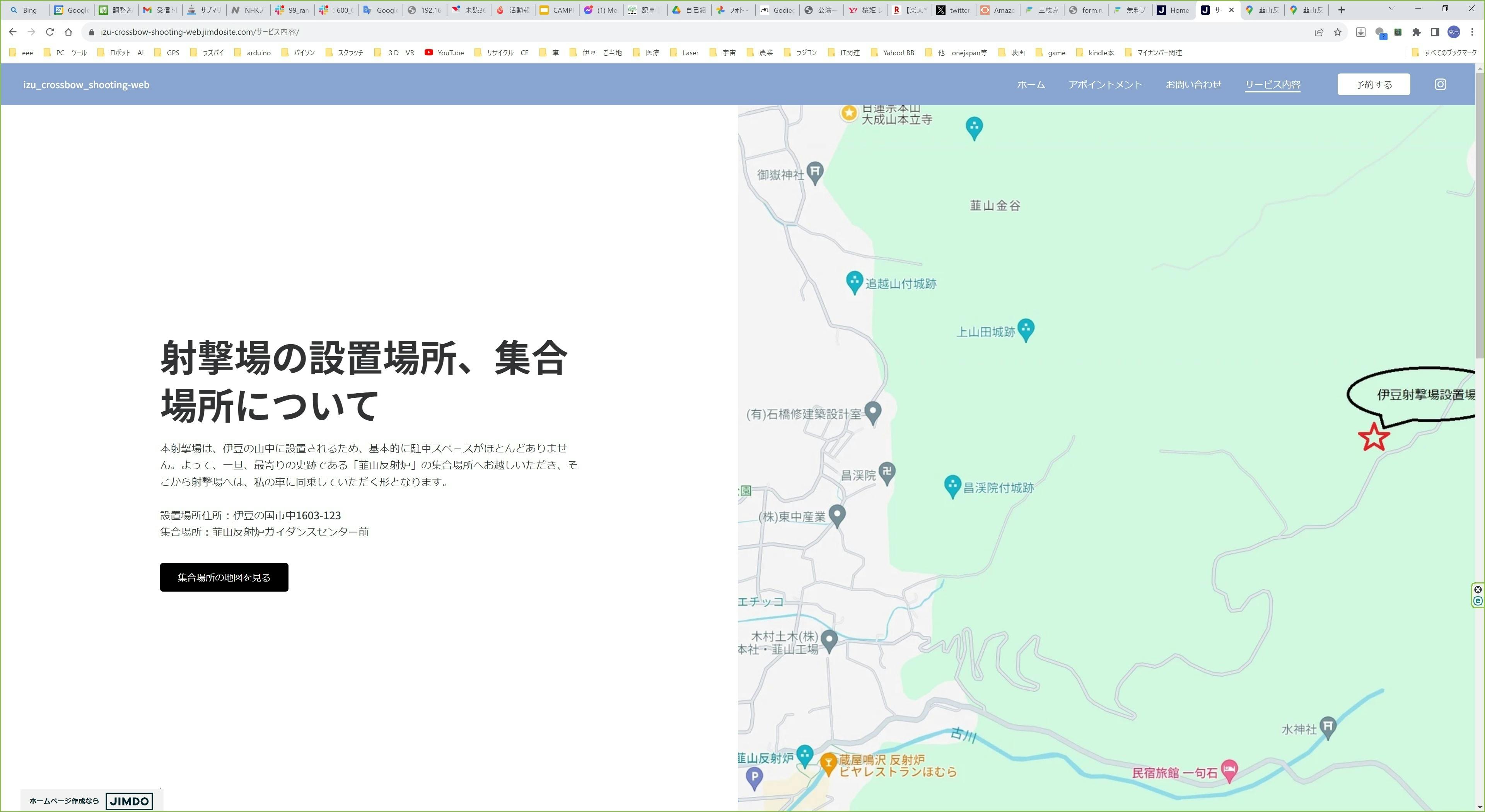This screenshot has height=812, width=1485.
Task: Reload the current page
Action: 49,32
